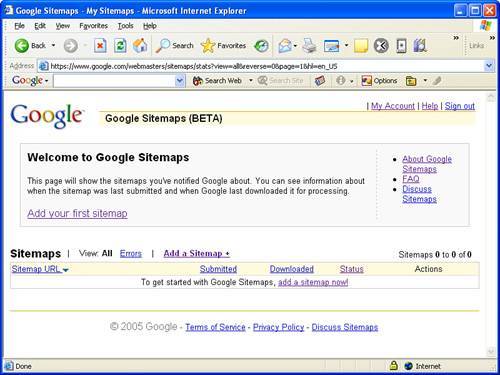Click the Mail envelope icon

(x=285, y=46)
